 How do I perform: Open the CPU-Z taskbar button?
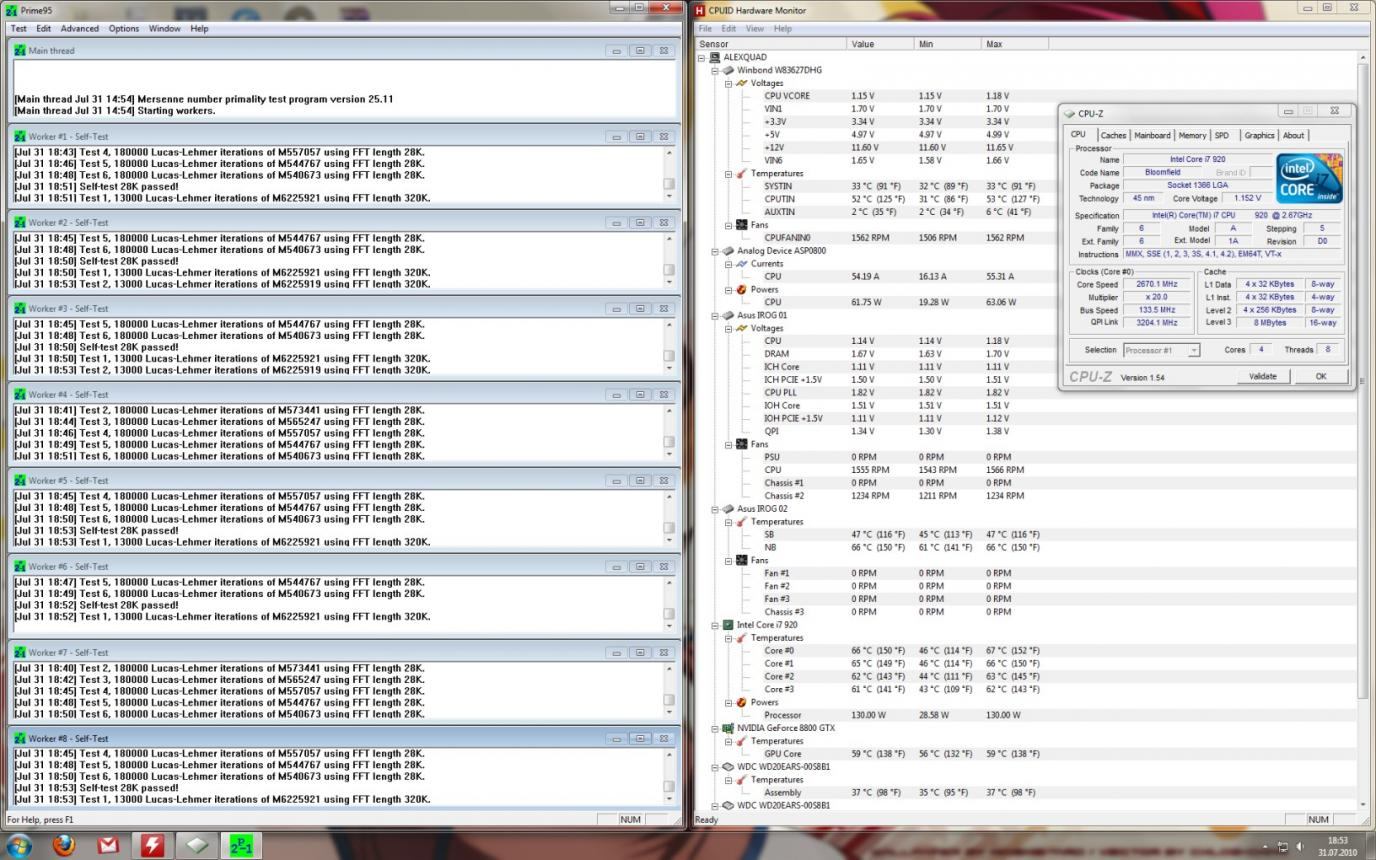point(196,845)
